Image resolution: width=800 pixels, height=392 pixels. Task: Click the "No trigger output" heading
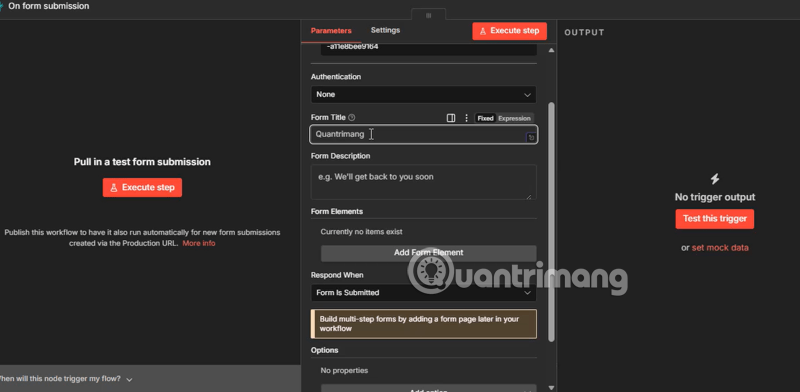(715, 197)
